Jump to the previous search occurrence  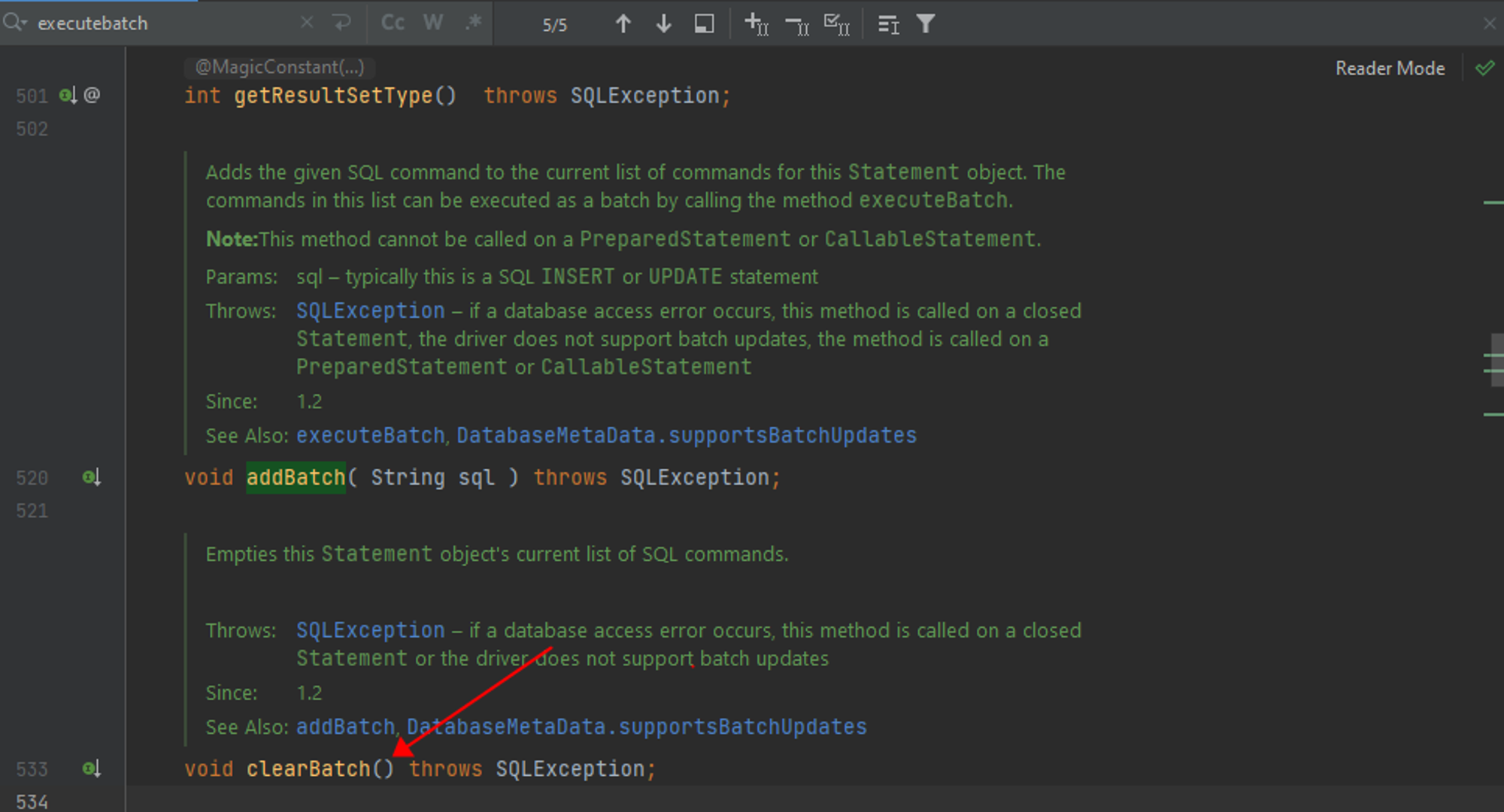[623, 23]
